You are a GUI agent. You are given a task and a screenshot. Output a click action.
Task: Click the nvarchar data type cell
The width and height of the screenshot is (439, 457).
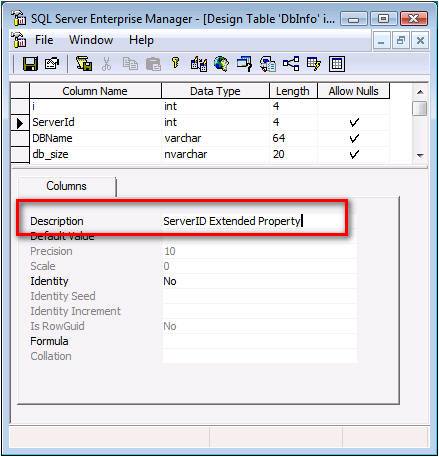(215, 154)
